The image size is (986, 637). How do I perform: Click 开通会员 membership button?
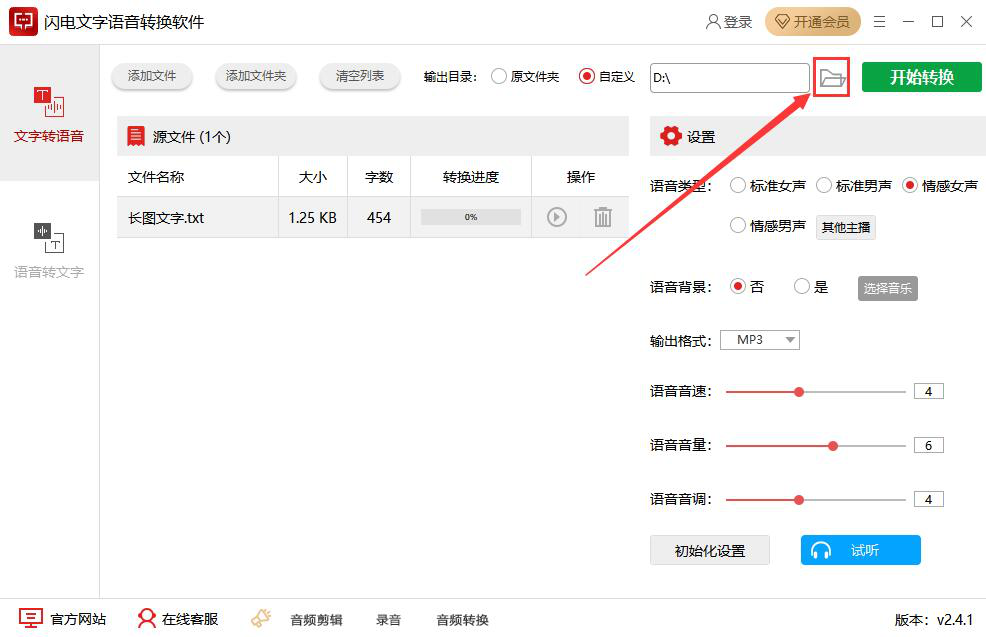812,22
